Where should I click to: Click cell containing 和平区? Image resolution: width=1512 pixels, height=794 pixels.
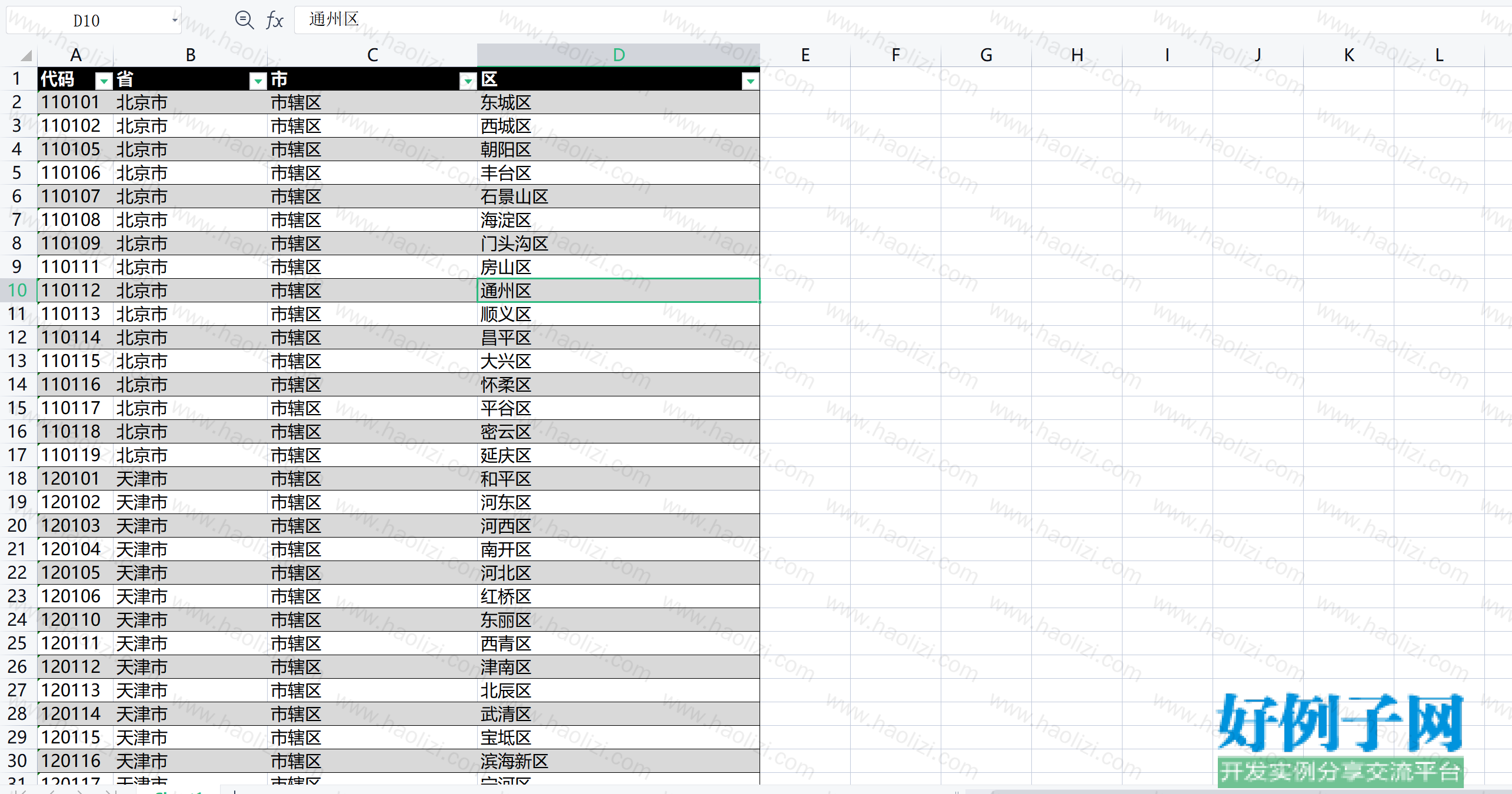618,479
